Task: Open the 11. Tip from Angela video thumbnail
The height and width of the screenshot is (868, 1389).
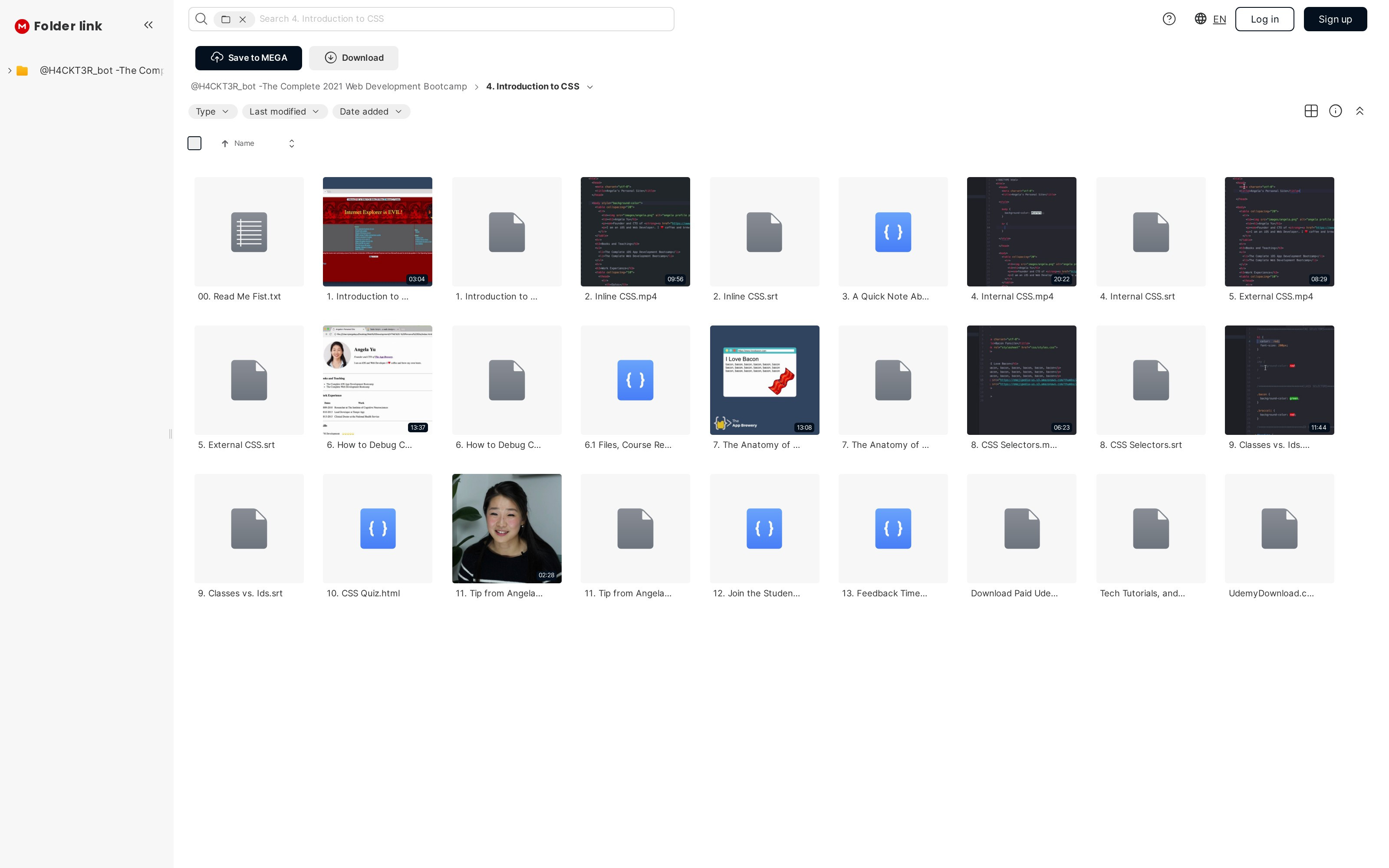Action: tap(507, 528)
